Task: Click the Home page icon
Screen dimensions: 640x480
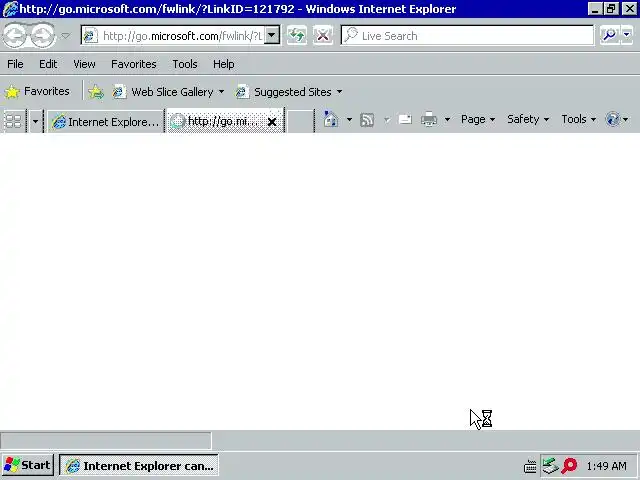Action: [x=330, y=120]
